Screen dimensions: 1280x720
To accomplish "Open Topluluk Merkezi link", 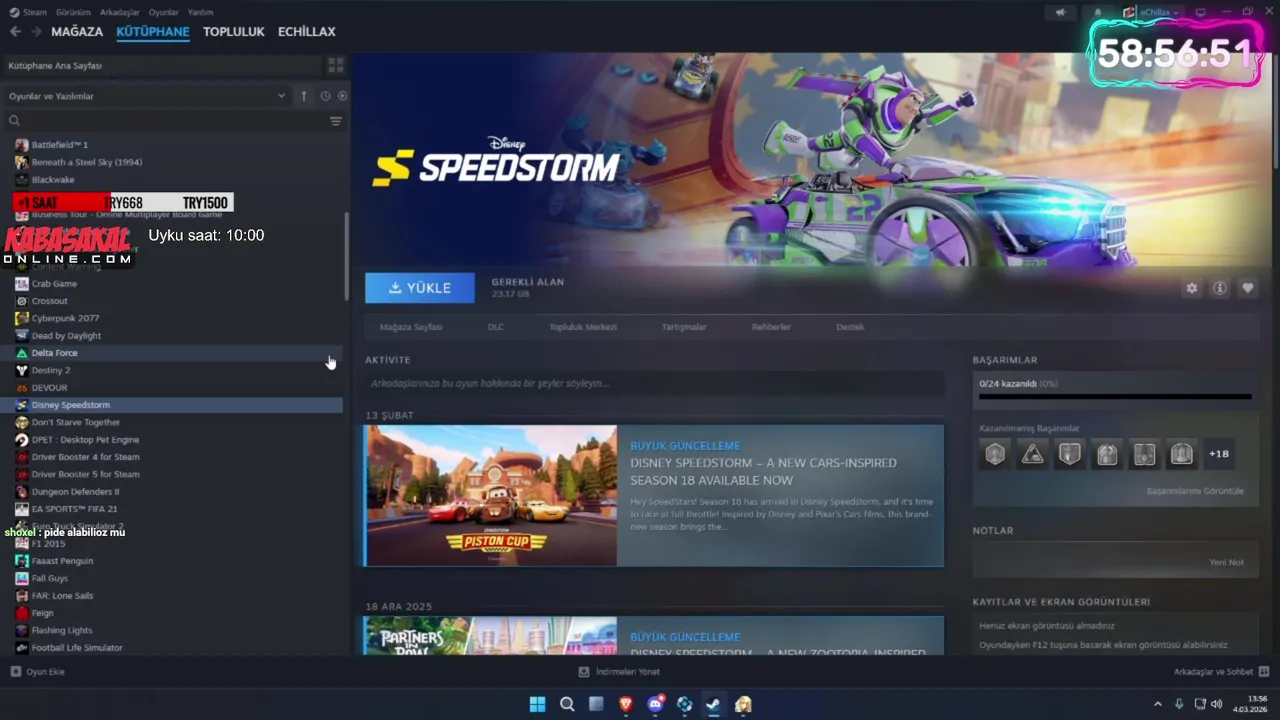I will pyautogui.click(x=583, y=327).
